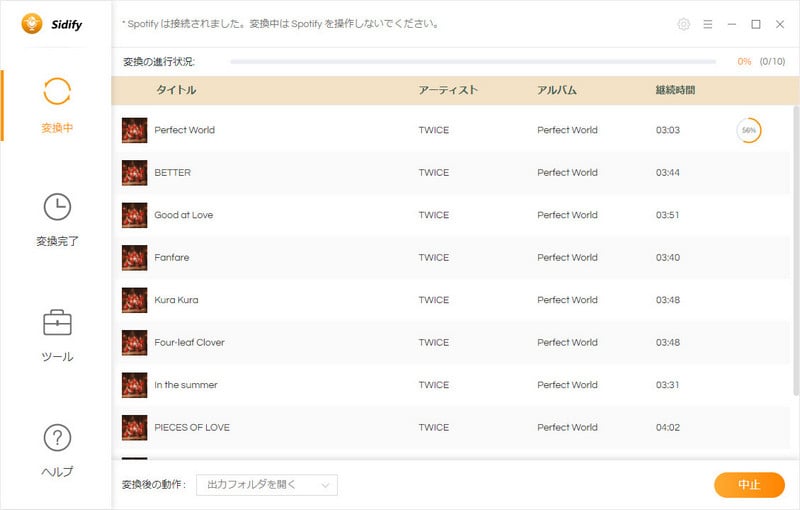Select the BETTER track title
The width and height of the screenshot is (800, 510).
tap(172, 172)
